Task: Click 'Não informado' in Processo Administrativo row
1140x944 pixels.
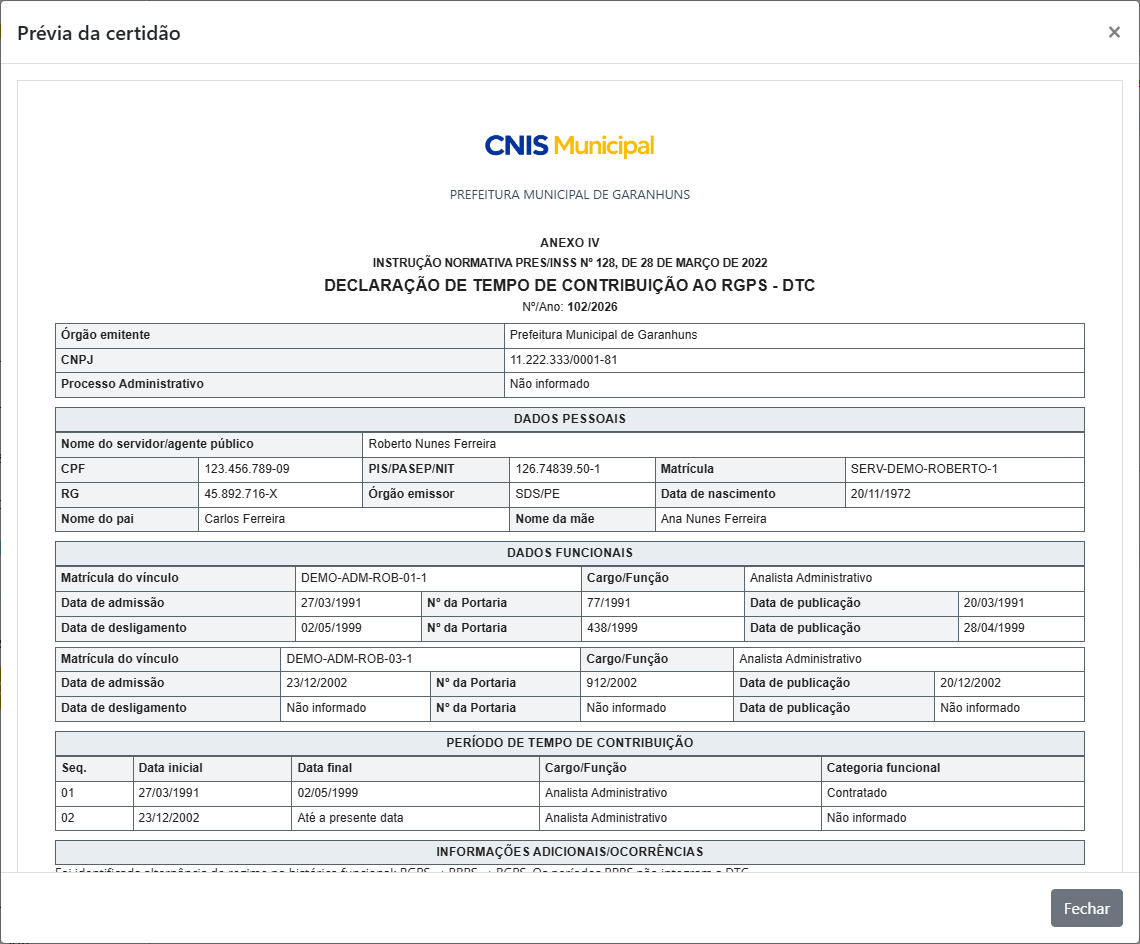Action: tap(549, 384)
